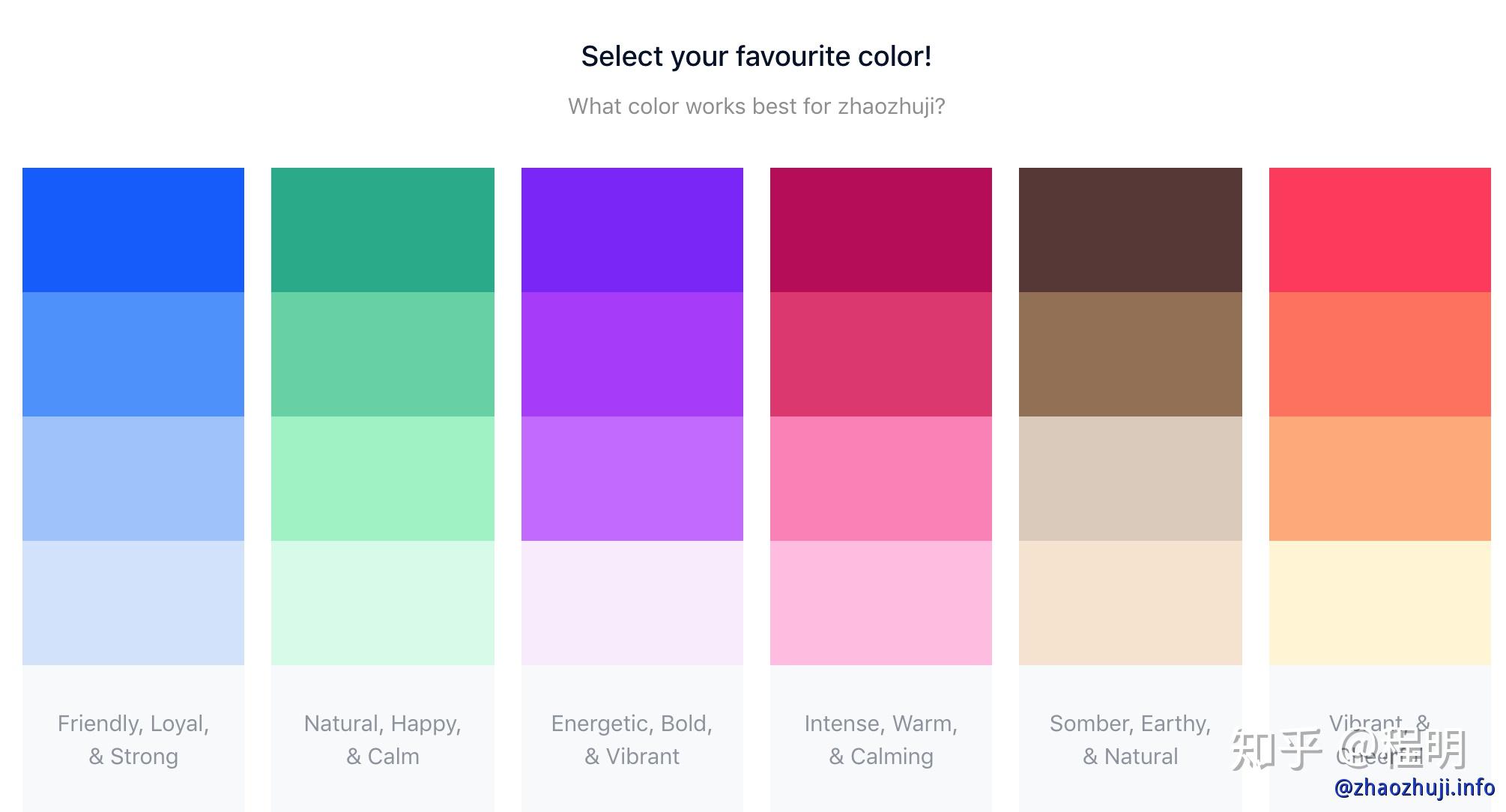Choose the bright coral red swatch
This screenshot has height=812, width=1506.
pyautogui.click(x=1380, y=230)
